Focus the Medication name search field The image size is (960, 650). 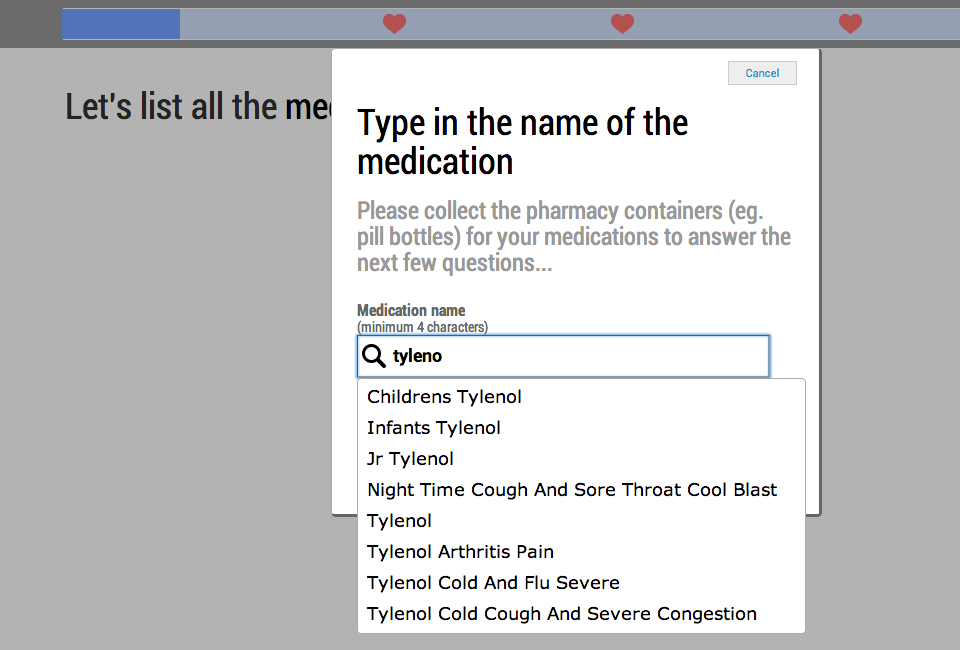tap(563, 356)
